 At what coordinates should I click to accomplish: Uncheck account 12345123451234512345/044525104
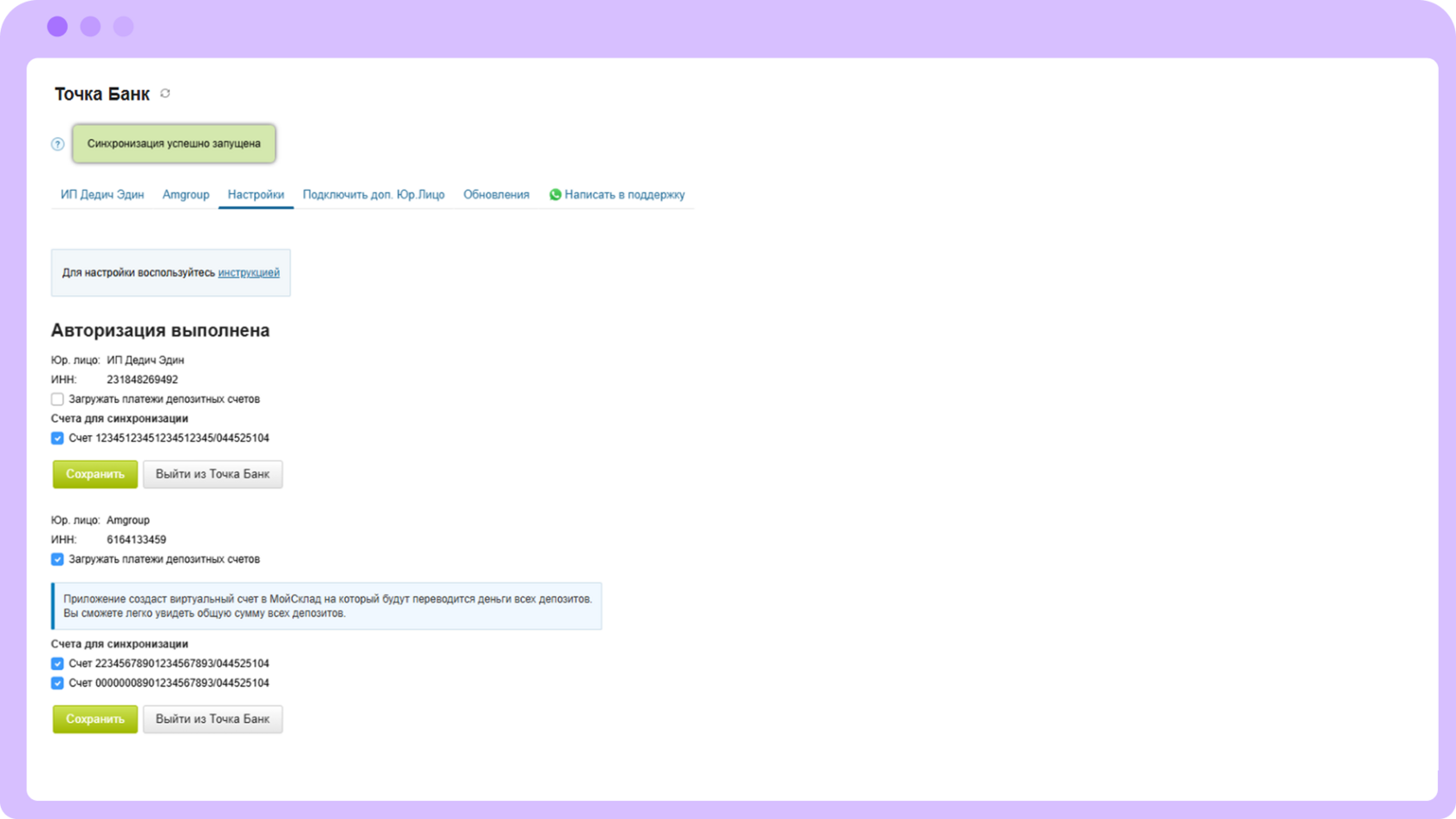click(57, 439)
